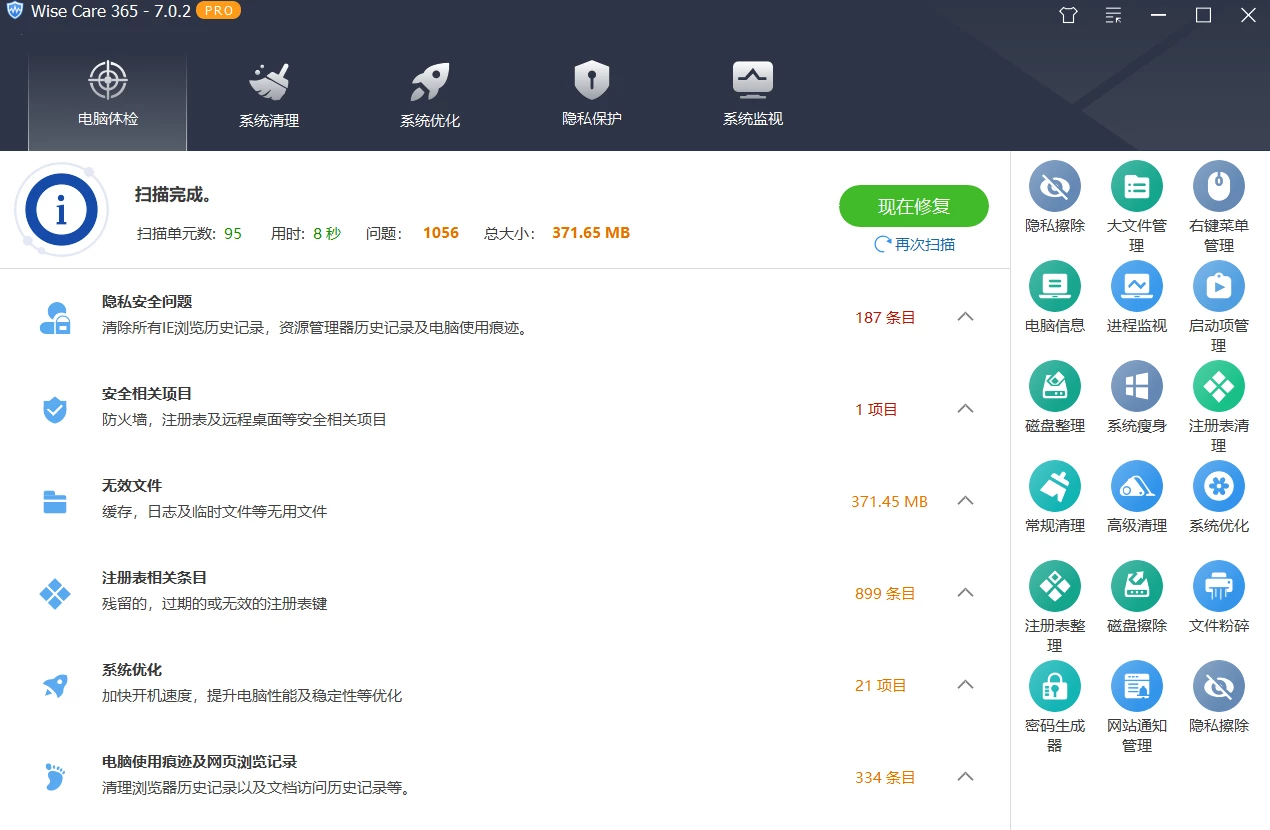Click the 再次扫描 link
Screen dimensions: 1270x830
tap(914, 244)
